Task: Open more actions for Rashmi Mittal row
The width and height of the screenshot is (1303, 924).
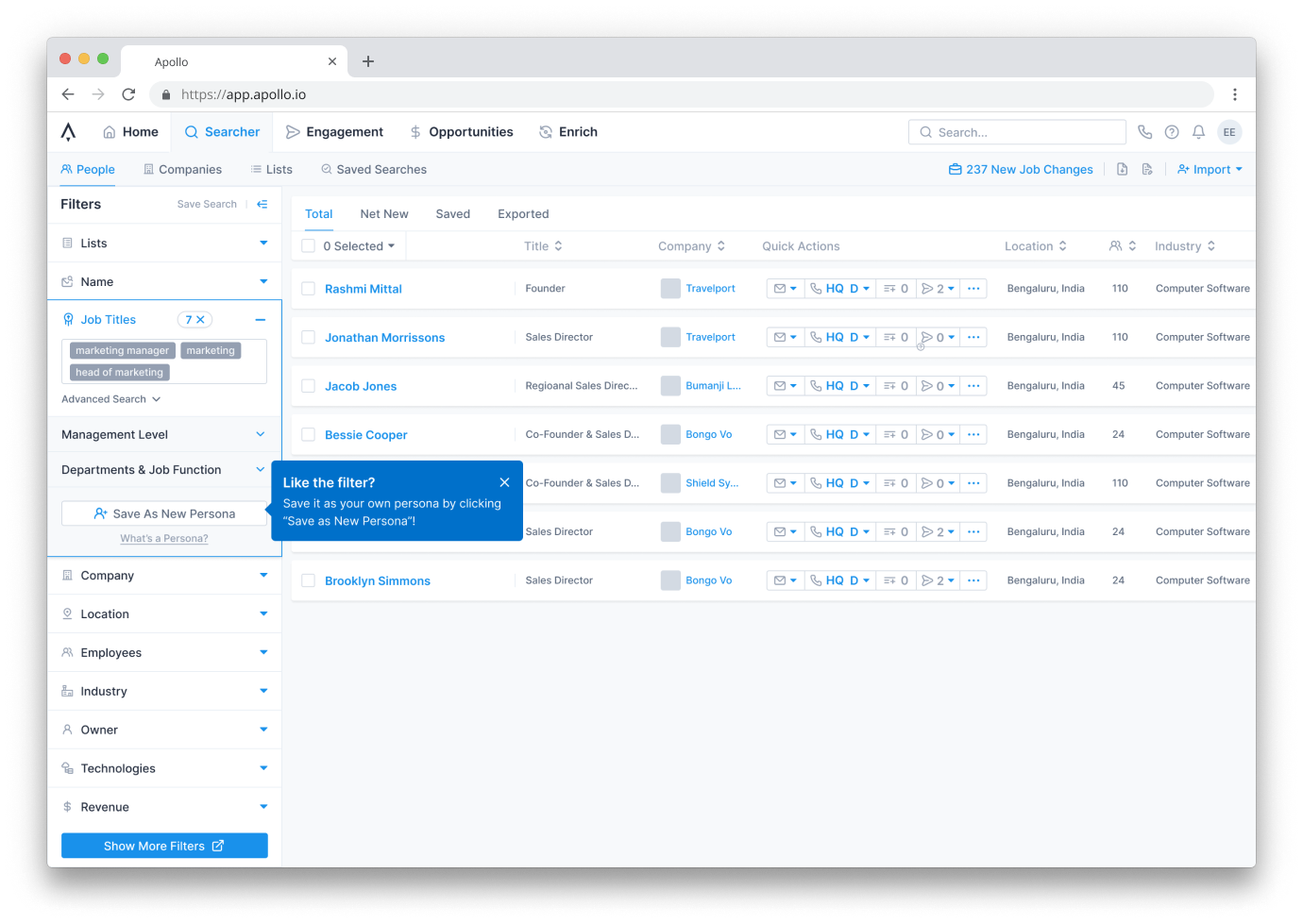Action: point(973,289)
